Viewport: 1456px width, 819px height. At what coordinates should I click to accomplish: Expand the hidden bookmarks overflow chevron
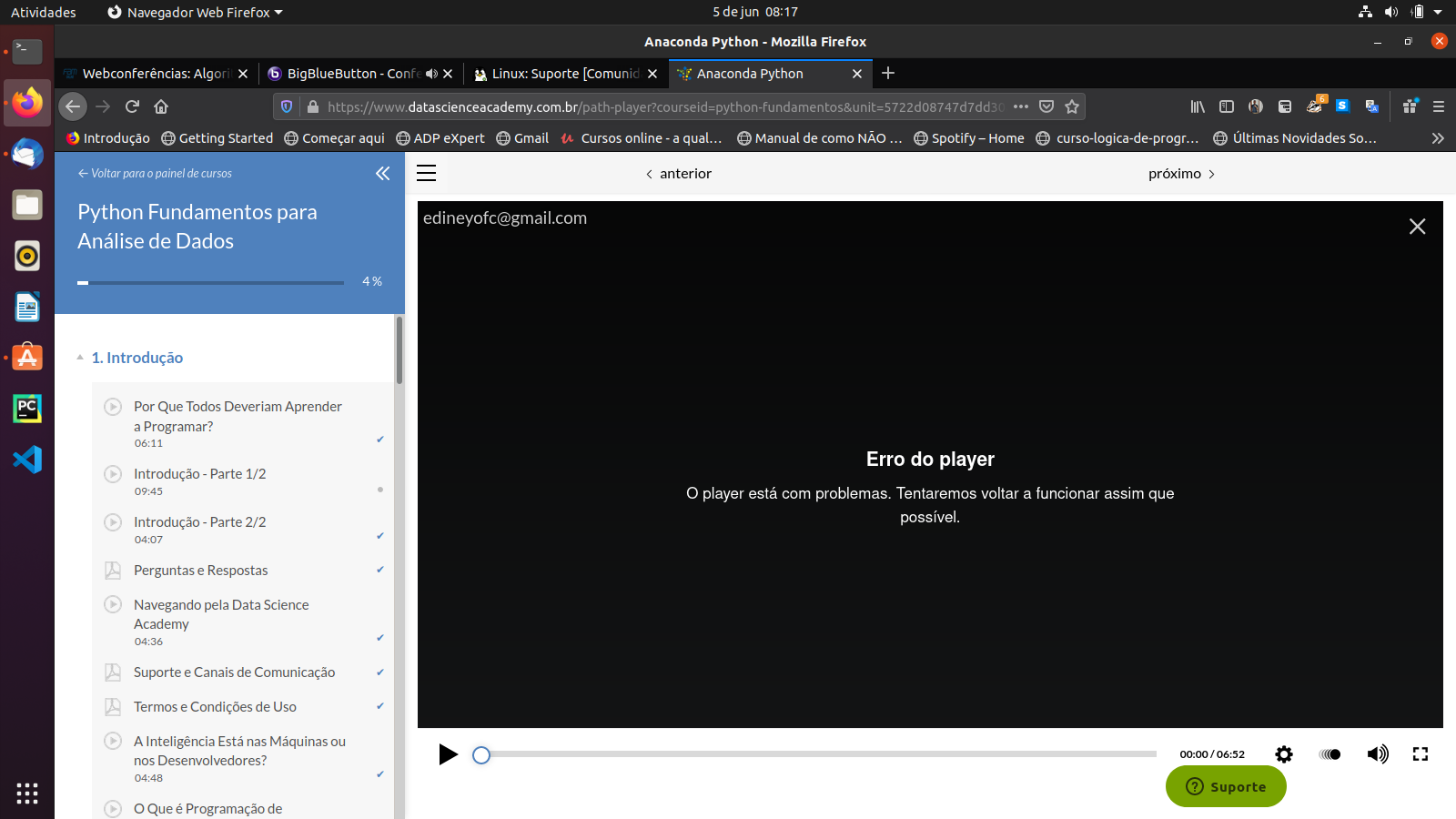coord(1437,138)
